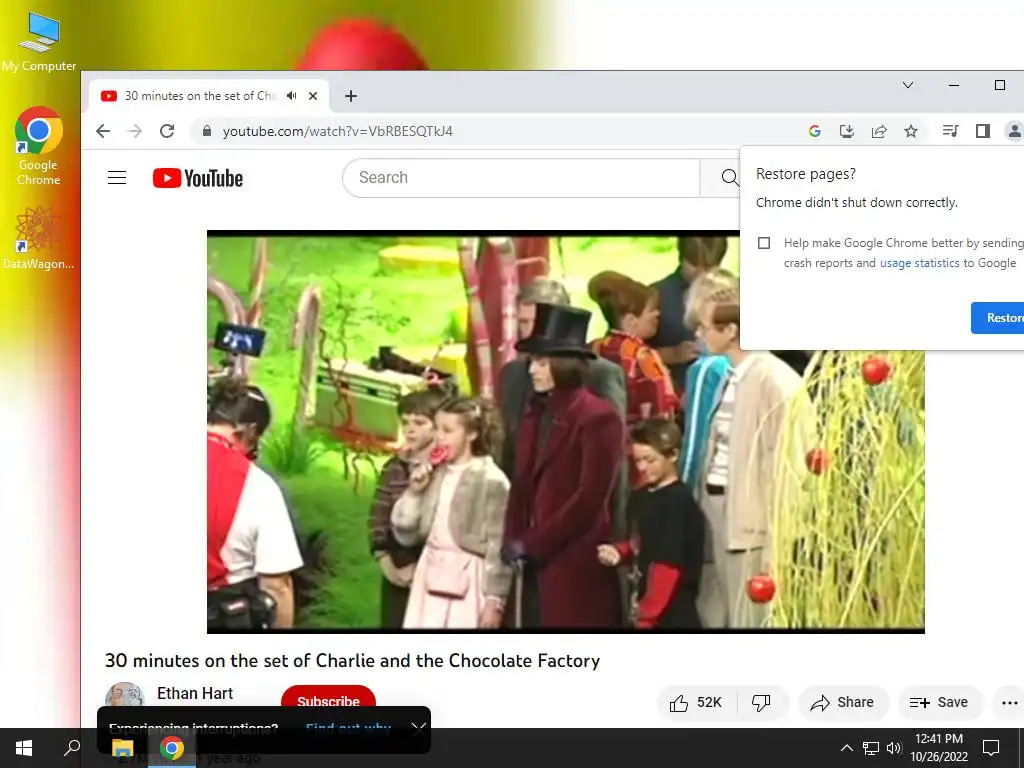This screenshot has height=768, width=1024.
Task: Click the browser forward arrow
Action: pyautogui.click(x=135, y=131)
